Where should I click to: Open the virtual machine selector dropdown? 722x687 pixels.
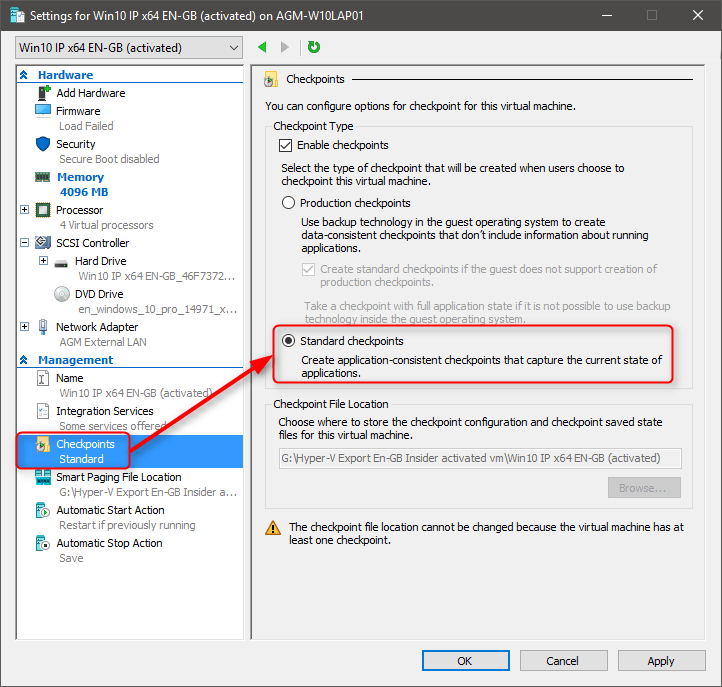click(x=129, y=48)
